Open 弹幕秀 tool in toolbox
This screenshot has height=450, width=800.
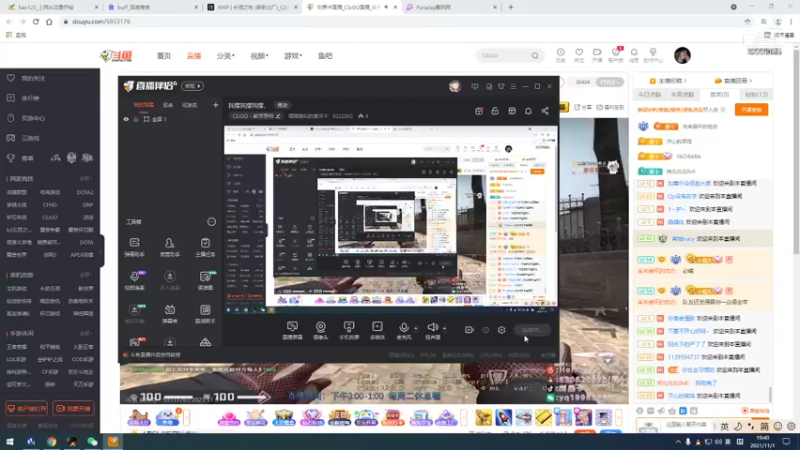(x=169, y=313)
